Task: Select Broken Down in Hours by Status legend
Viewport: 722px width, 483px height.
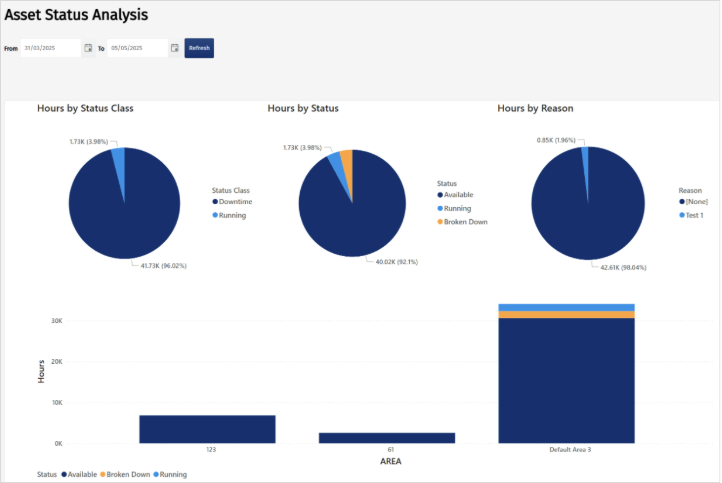Action: [x=462, y=222]
